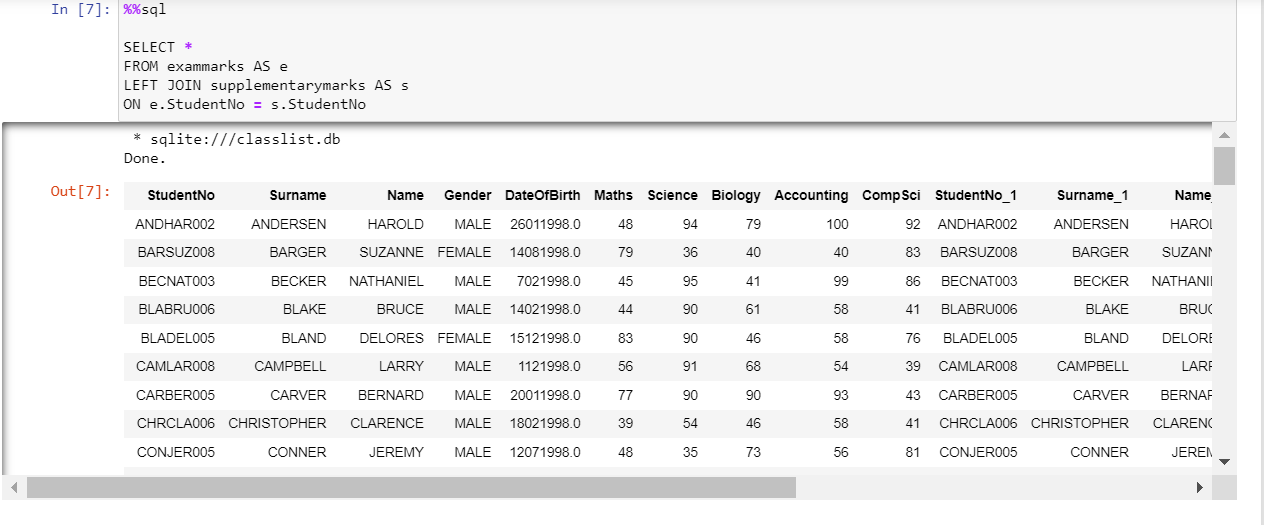Click the date of birth 26011998.0
Image resolution: width=1264 pixels, height=525 pixels.
click(545, 224)
